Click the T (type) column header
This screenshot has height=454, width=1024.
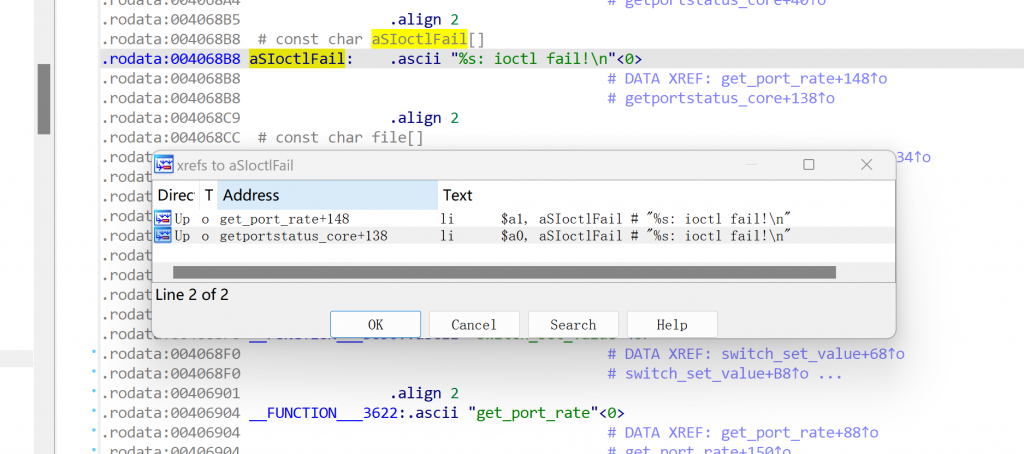208,195
